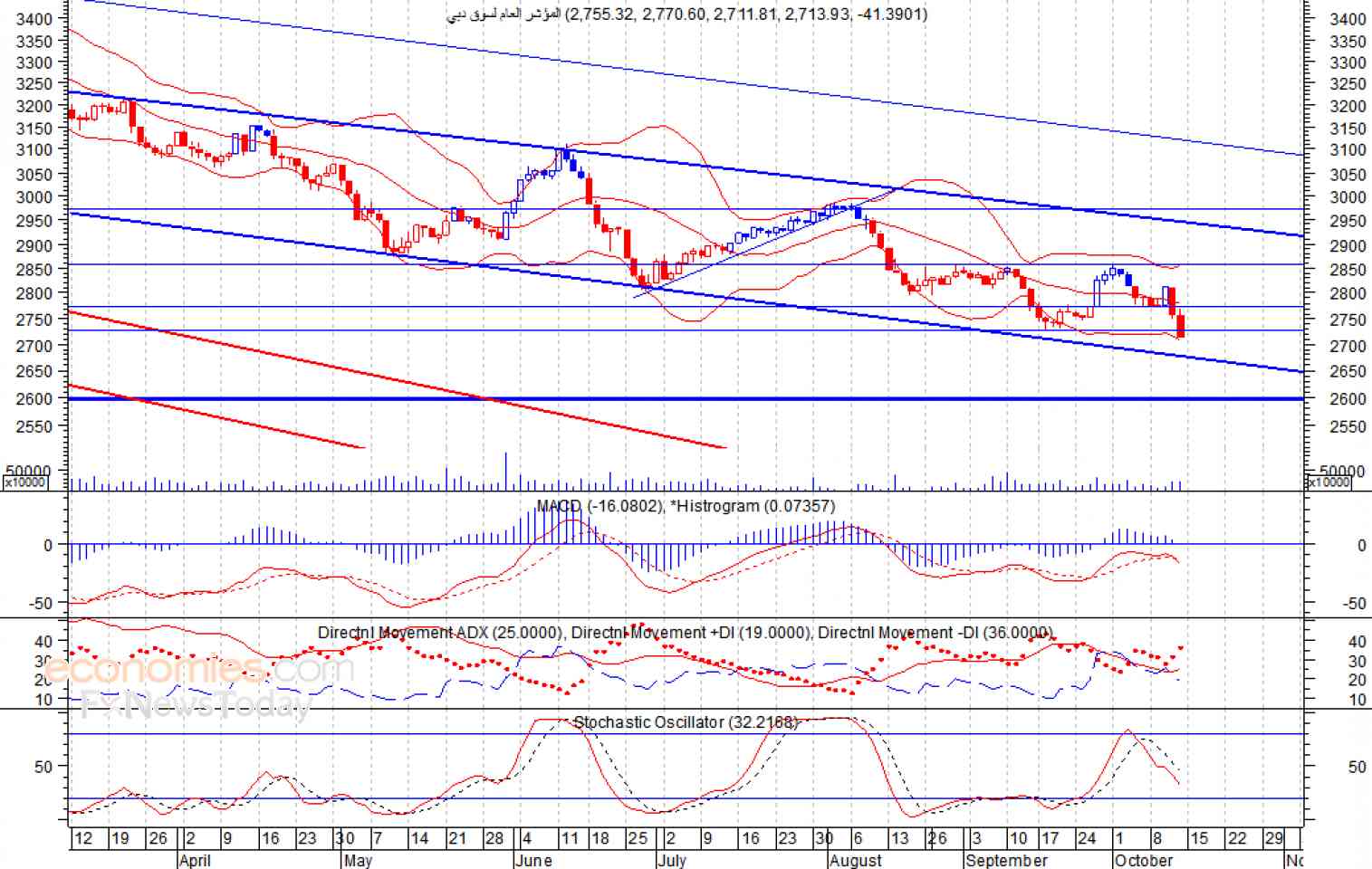The height and width of the screenshot is (869, 1372).
Task: Click the index price header text
Action: pos(687,14)
